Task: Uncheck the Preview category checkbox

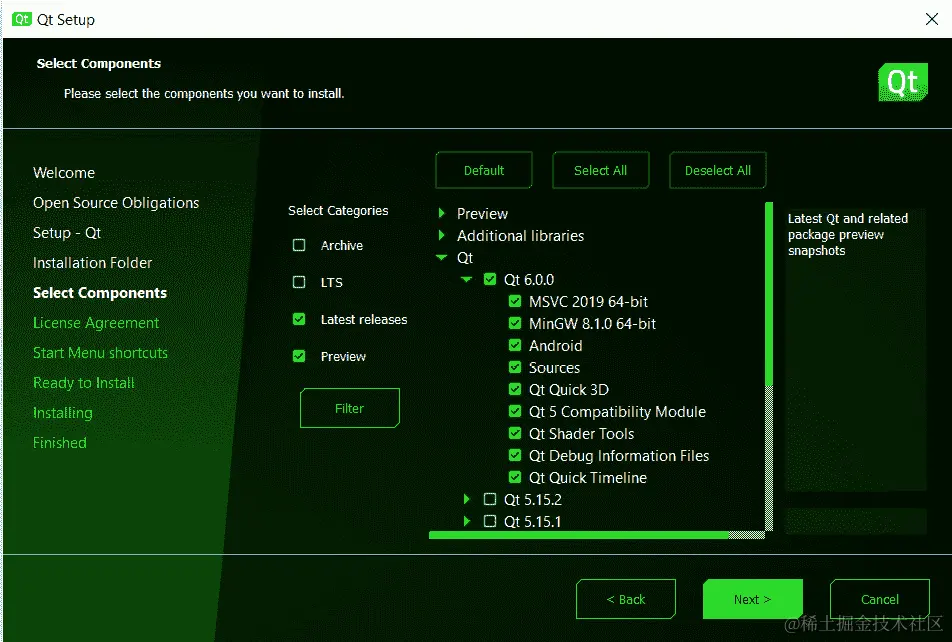Action: (299, 356)
